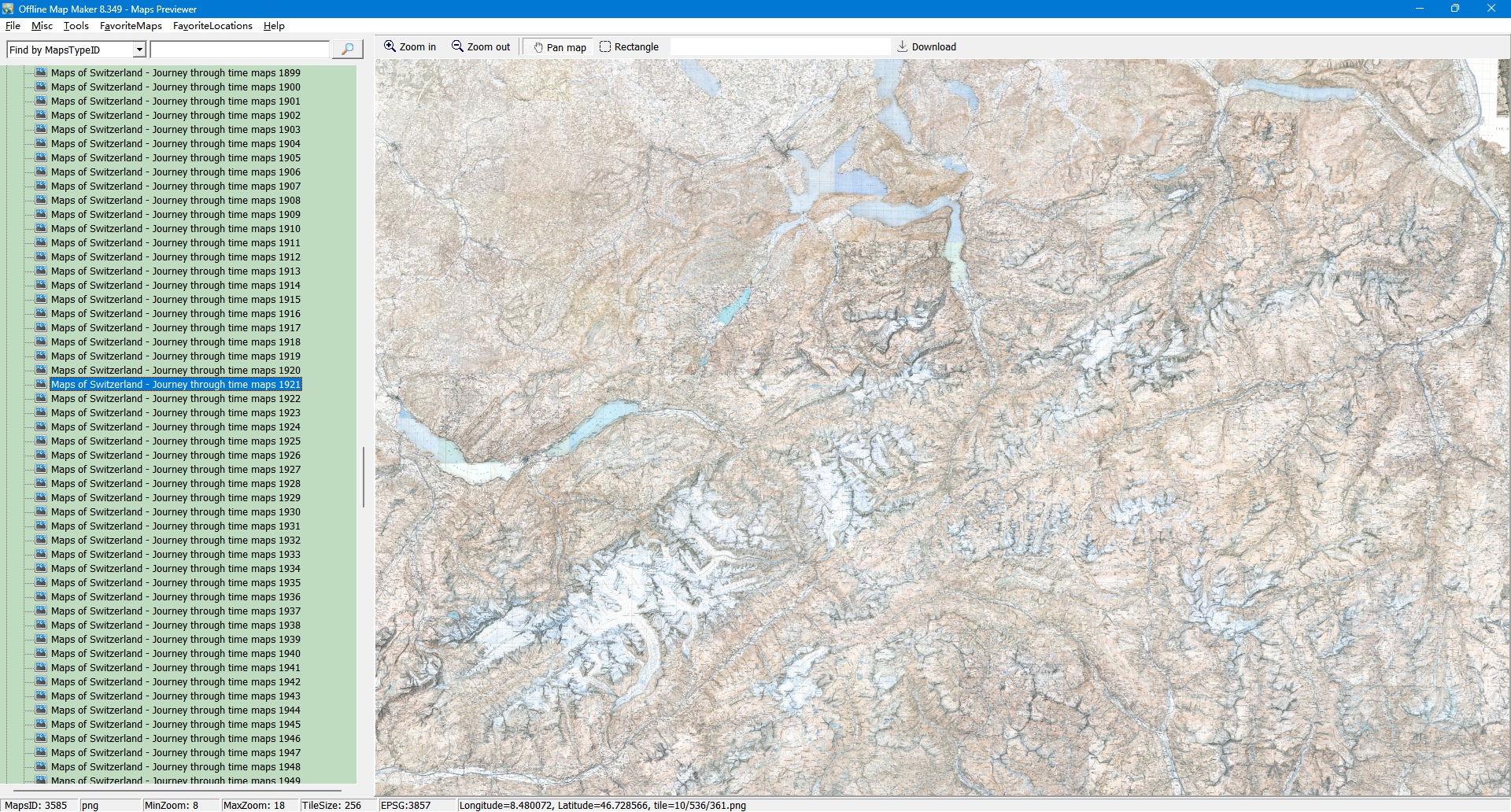The width and height of the screenshot is (1511, 812).
Task: Open the File menu
Action: (13, 26)
